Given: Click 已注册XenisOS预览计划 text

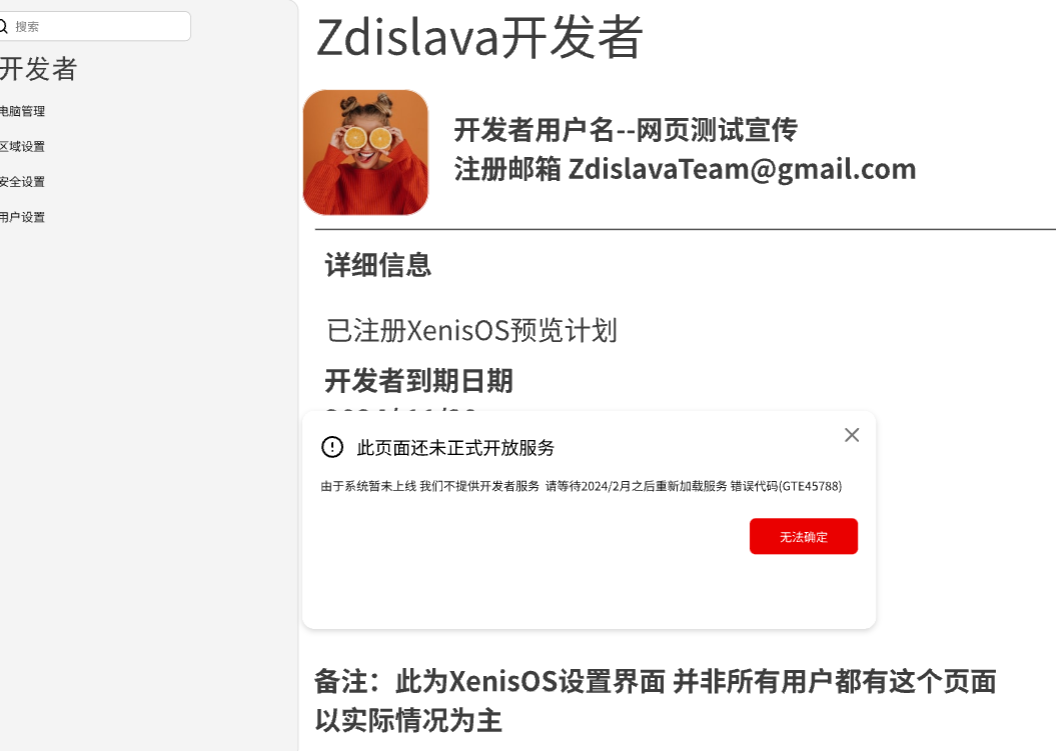Looking at the screenshot, I should click(471, 331).
